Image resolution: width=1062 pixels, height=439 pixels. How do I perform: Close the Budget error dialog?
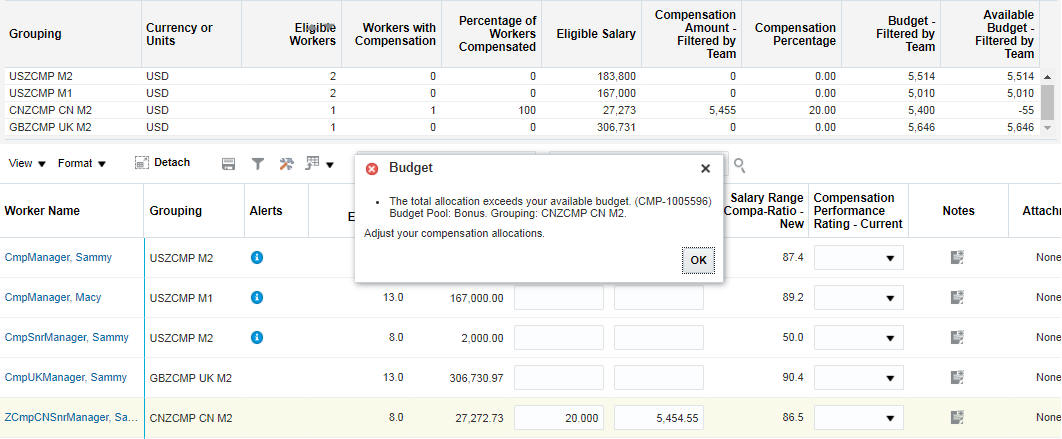[x=705, y=169]
